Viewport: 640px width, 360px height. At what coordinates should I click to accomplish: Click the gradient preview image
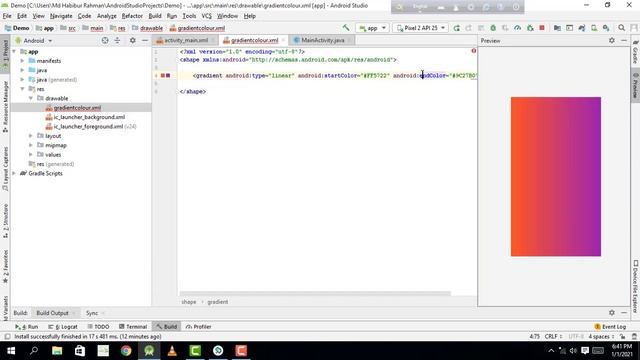click(556, 176)
